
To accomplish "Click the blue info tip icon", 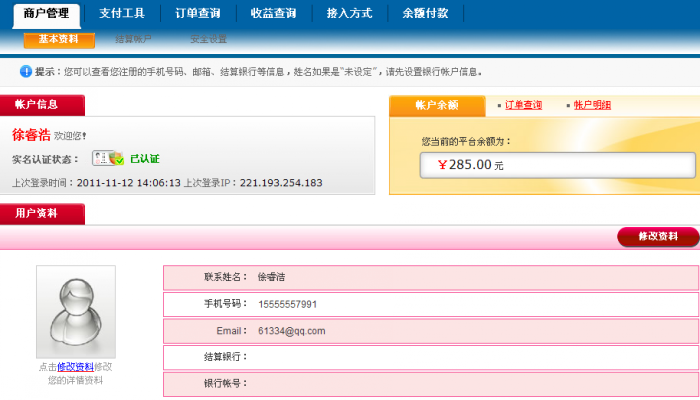I will [26, 72].
